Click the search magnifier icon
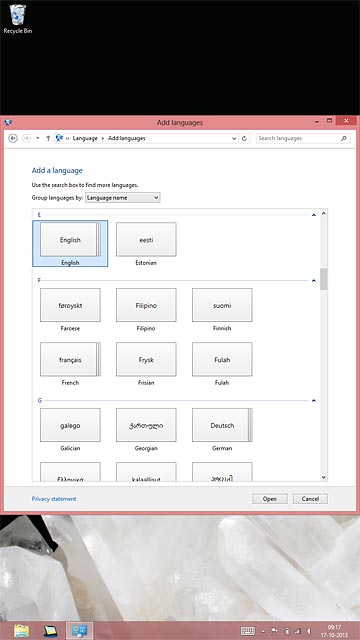Screen dimensions: 360x640 pyautogui.click(x=344, y=138)
